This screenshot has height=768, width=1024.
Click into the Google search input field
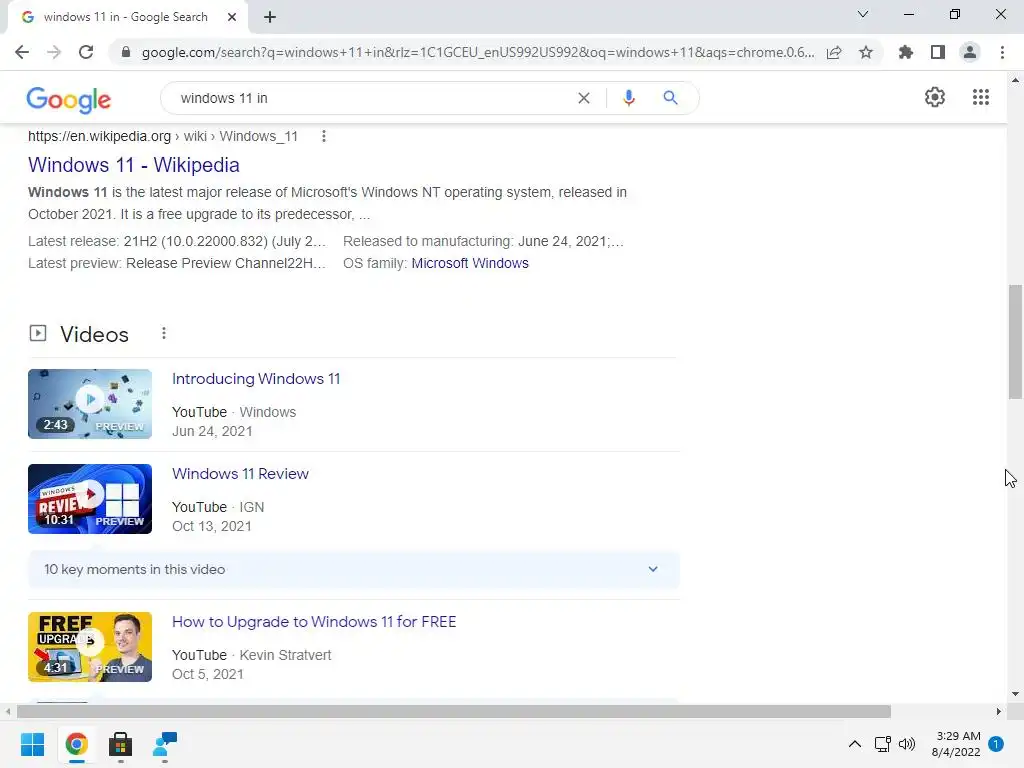click(x=372, y=98)
